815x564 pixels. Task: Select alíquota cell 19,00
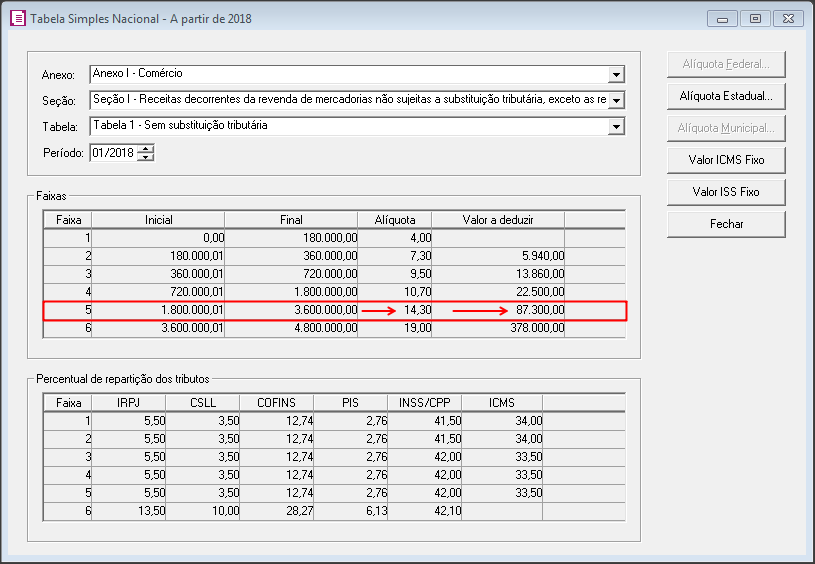[x=395, y=328]
